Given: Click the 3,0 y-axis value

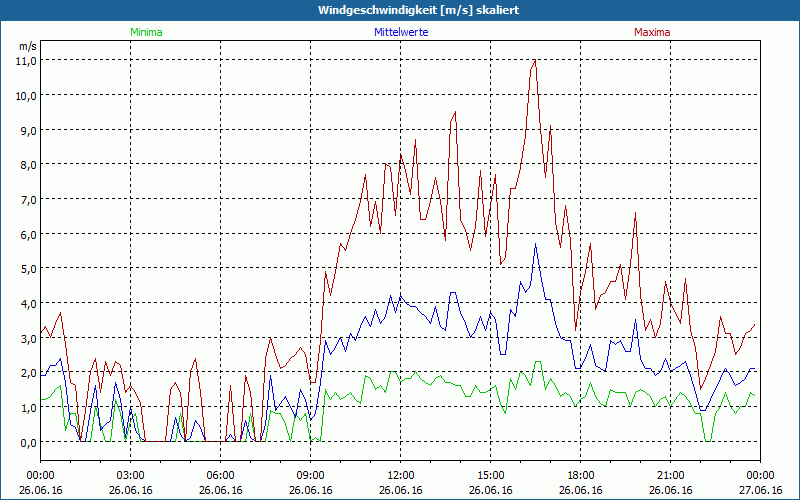Looking at the screenshot, I should pos(28,338).
